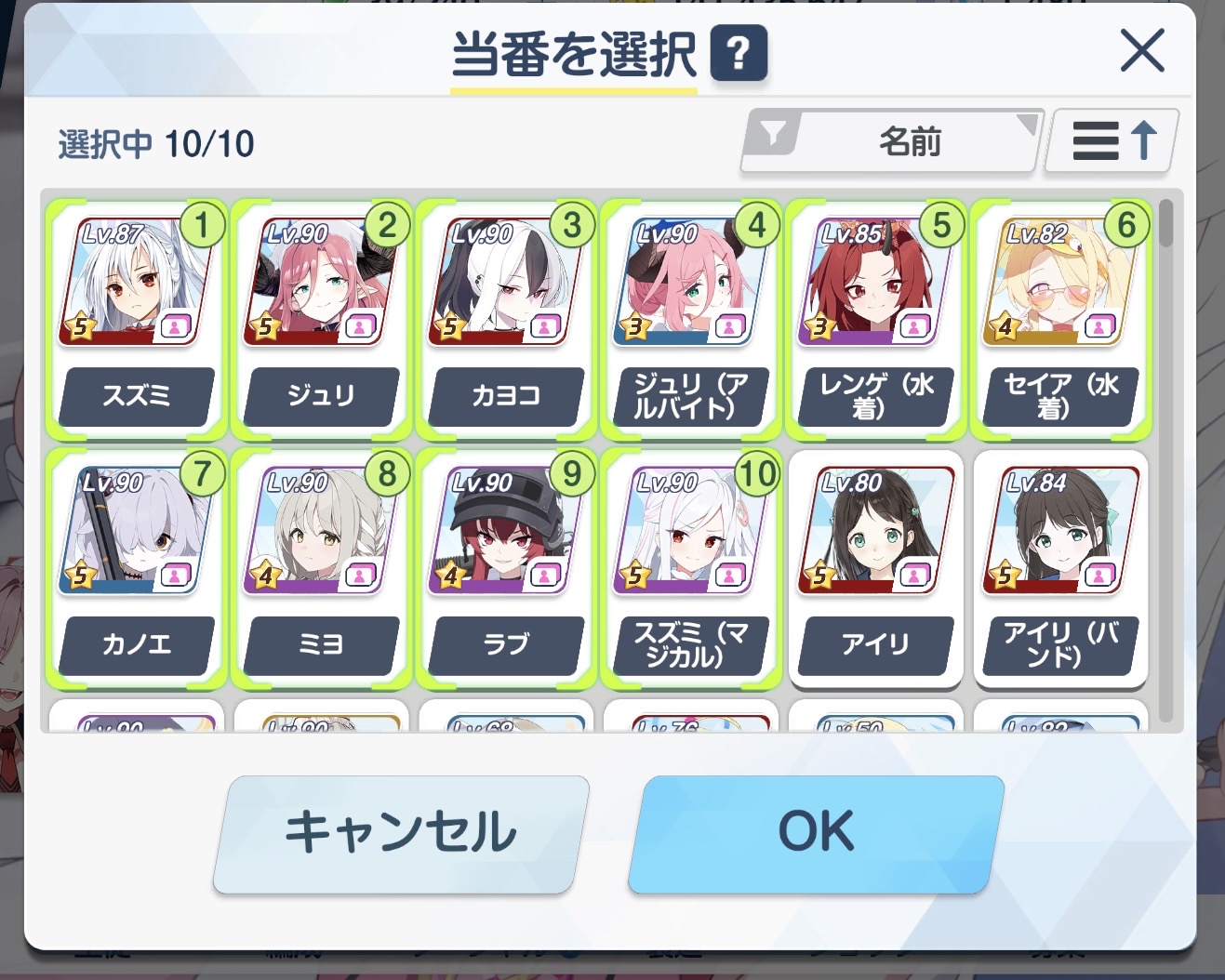Click the レンゲ(水着) name label
Image resolution: width=1225 pixels, height=980 pixels.
pyautogui.click(x=875, y=396)
